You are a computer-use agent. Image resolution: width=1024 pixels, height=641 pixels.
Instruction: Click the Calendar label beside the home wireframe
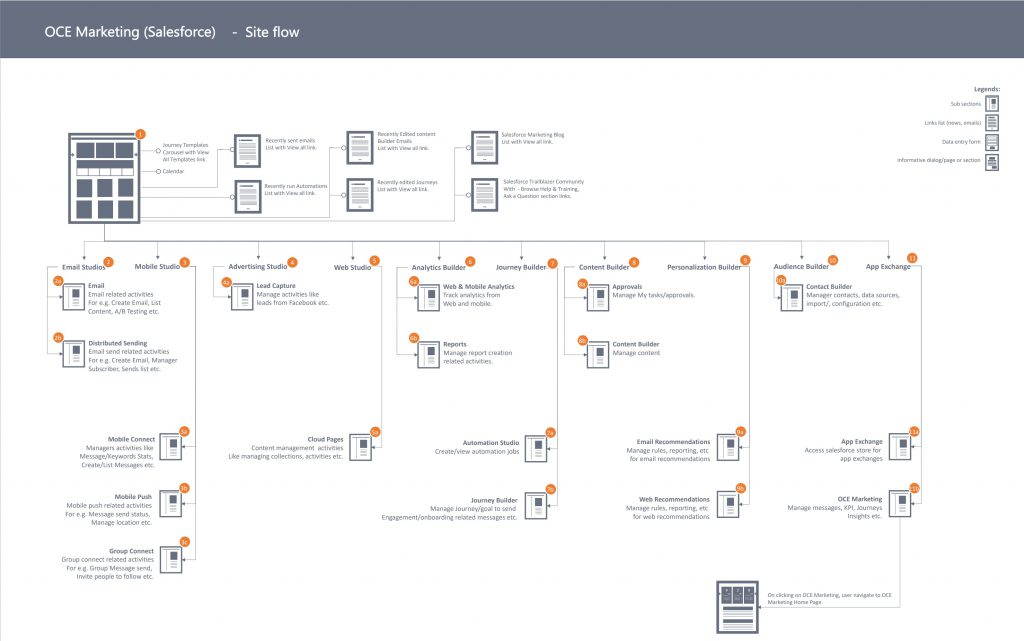pyautogui.click(x=173, y=171)
